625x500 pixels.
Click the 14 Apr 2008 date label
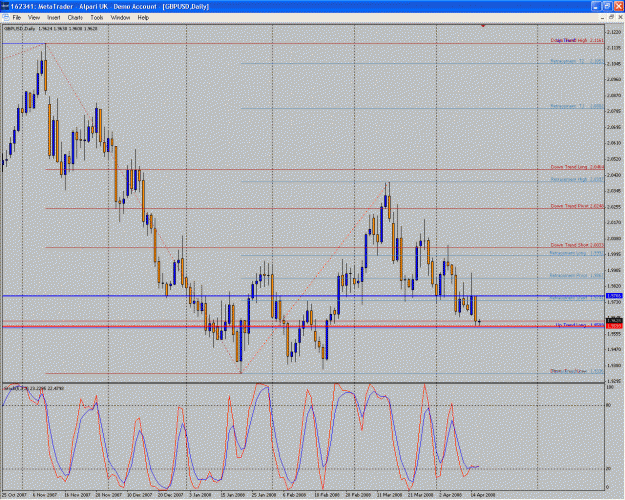tap(482, 494)
